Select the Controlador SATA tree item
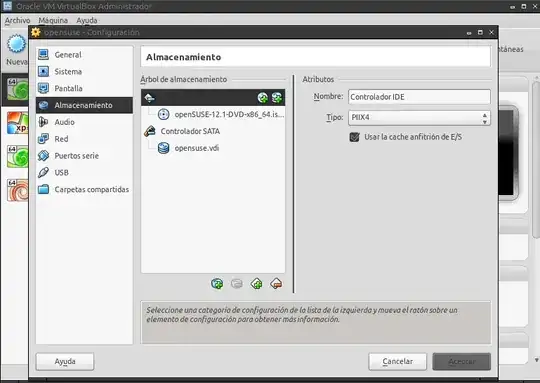Image resolution: width=540 pixels, height=383 pixels. click(182, 131)
